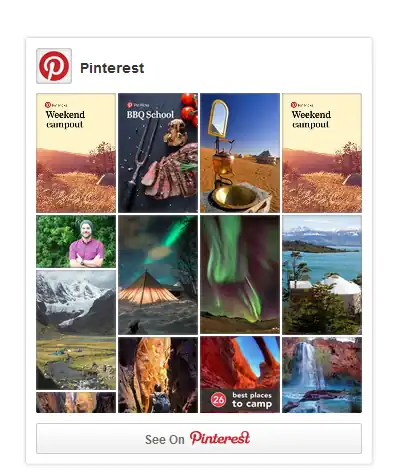Viewport: 416px width, 475px height.
Task: Open the lit tent under aurora pin
Action: point(158,275)
